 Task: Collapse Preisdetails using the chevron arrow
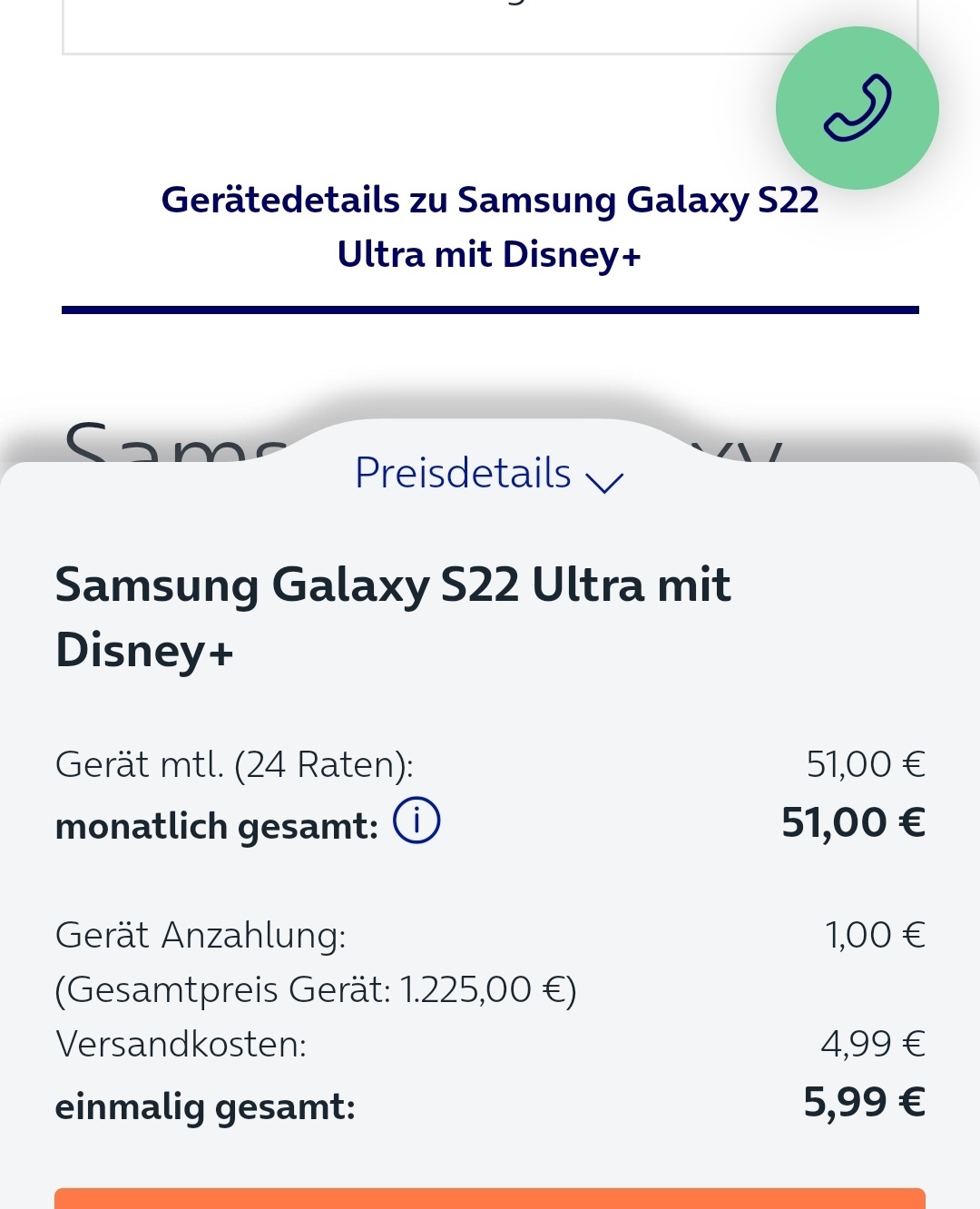click(x=604, y=480)
